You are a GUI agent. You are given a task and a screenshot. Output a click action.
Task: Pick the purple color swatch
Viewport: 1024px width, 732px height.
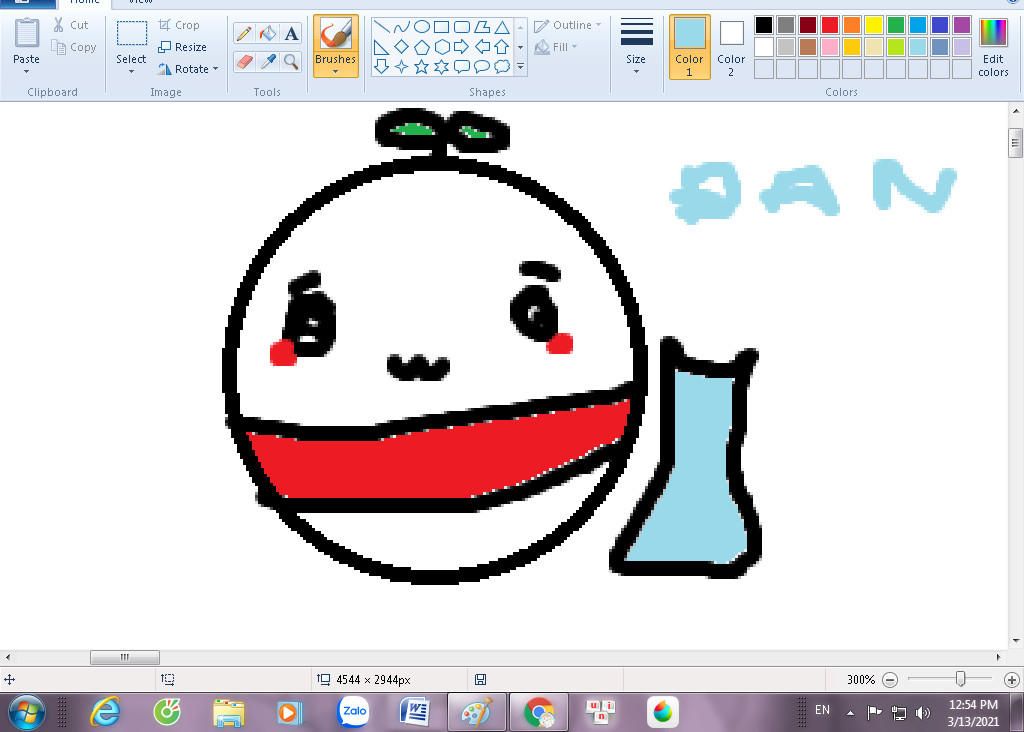[x=962, y=25]
